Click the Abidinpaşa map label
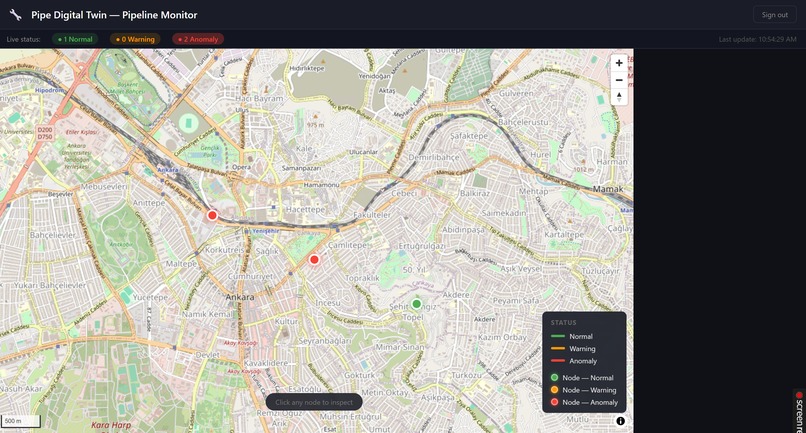806x433 pixels. [x=463, y=230]
